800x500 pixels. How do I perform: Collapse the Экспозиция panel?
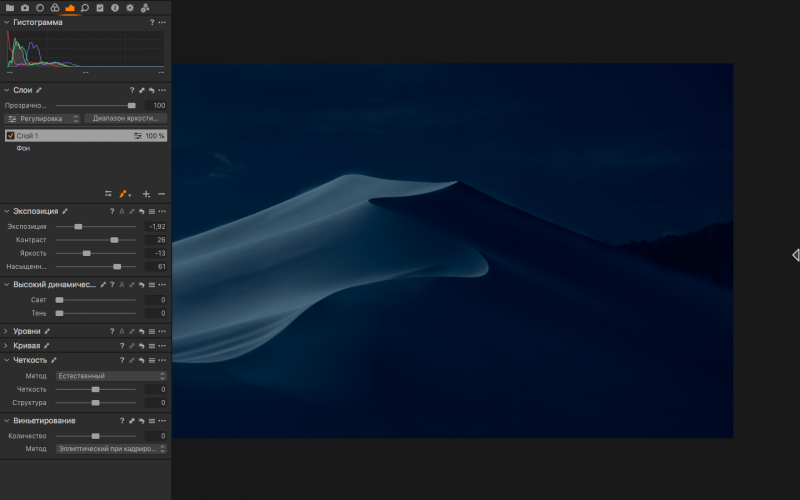pyautogui.click(x=6, y=212)
